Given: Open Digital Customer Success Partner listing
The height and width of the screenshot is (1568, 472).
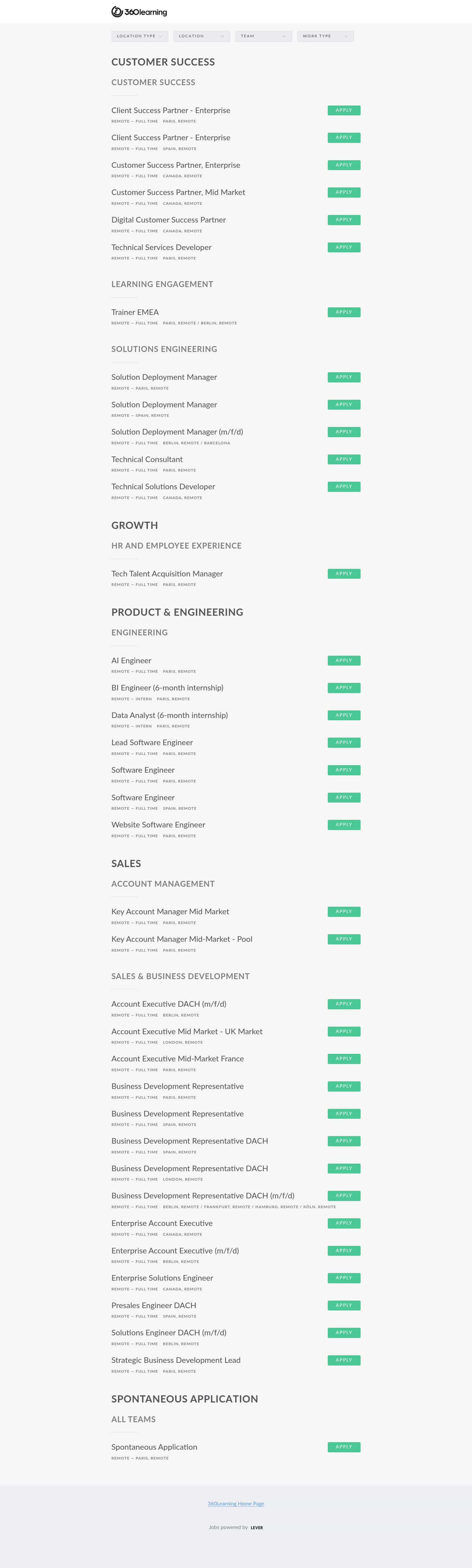Looking at the screenshot, I should (169, 220).
